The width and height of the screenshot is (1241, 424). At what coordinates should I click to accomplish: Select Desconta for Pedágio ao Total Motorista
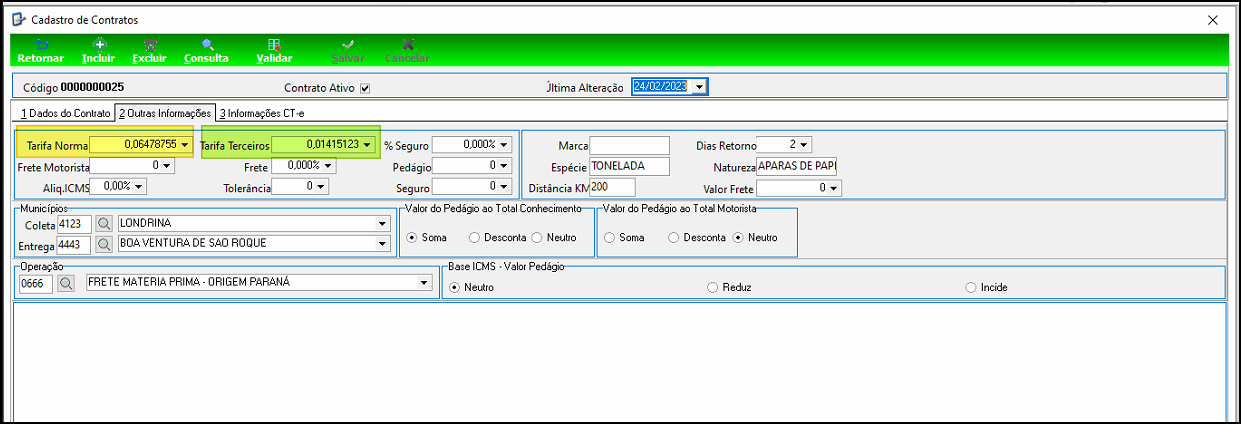click(x=673, y=238)
